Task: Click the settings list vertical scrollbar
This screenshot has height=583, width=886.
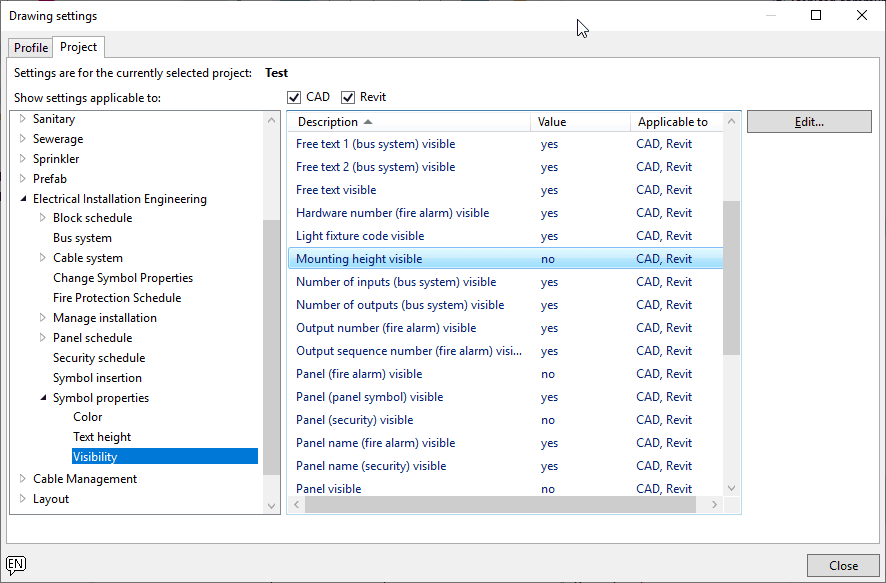Action: click(731, 277)
